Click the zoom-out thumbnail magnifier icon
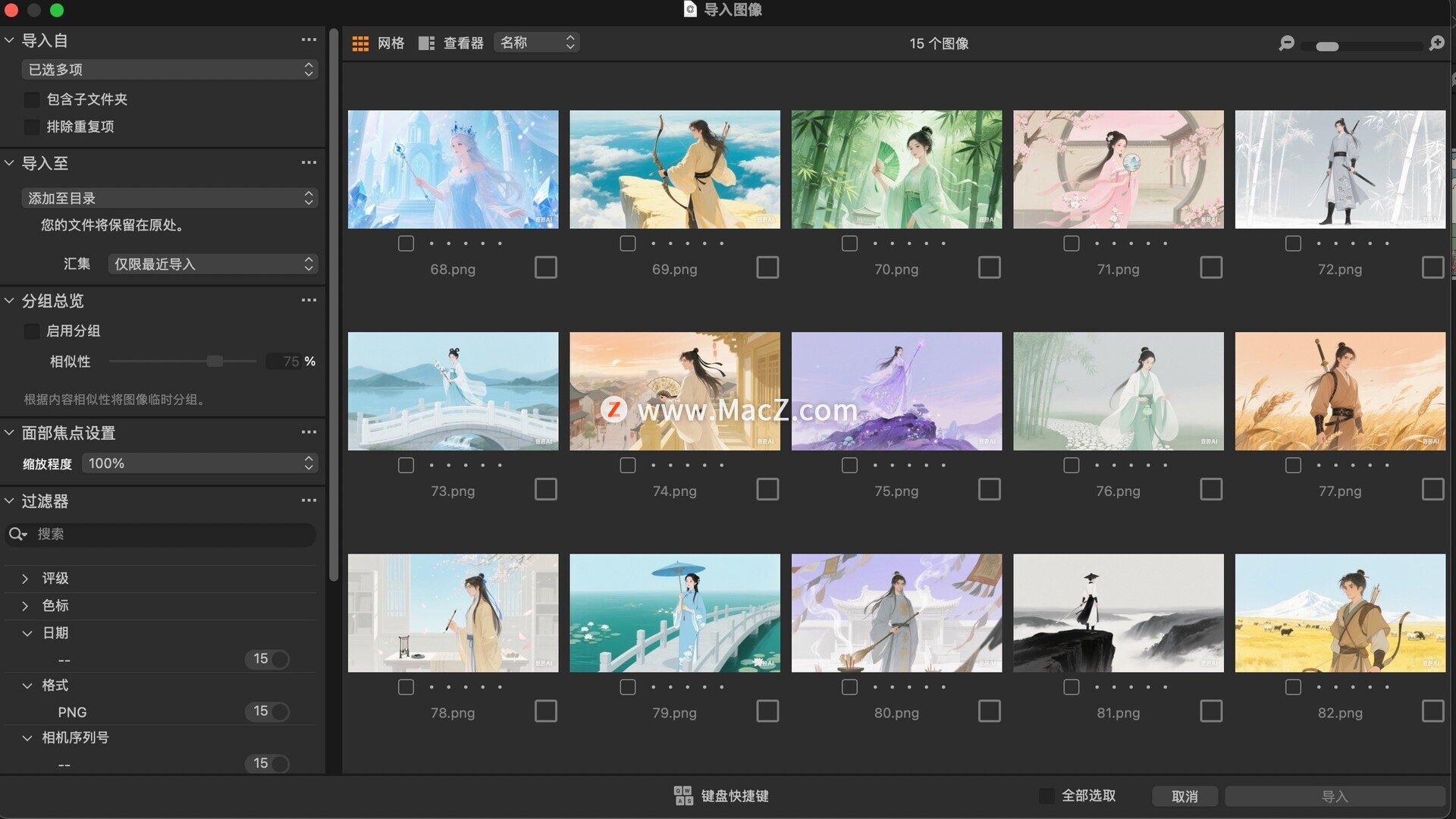1456x819 pixels. 1286,43
